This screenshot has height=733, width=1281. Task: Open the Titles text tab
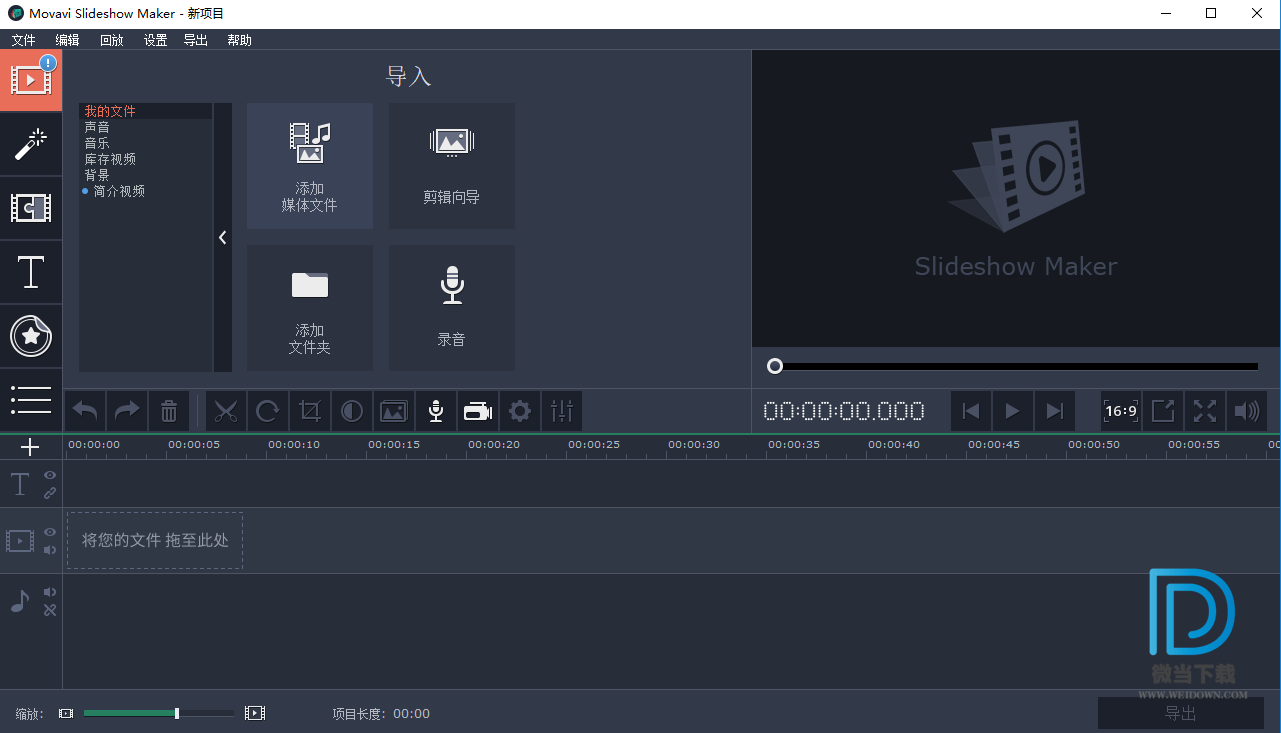pyautogui.click(x=31, y=272)
